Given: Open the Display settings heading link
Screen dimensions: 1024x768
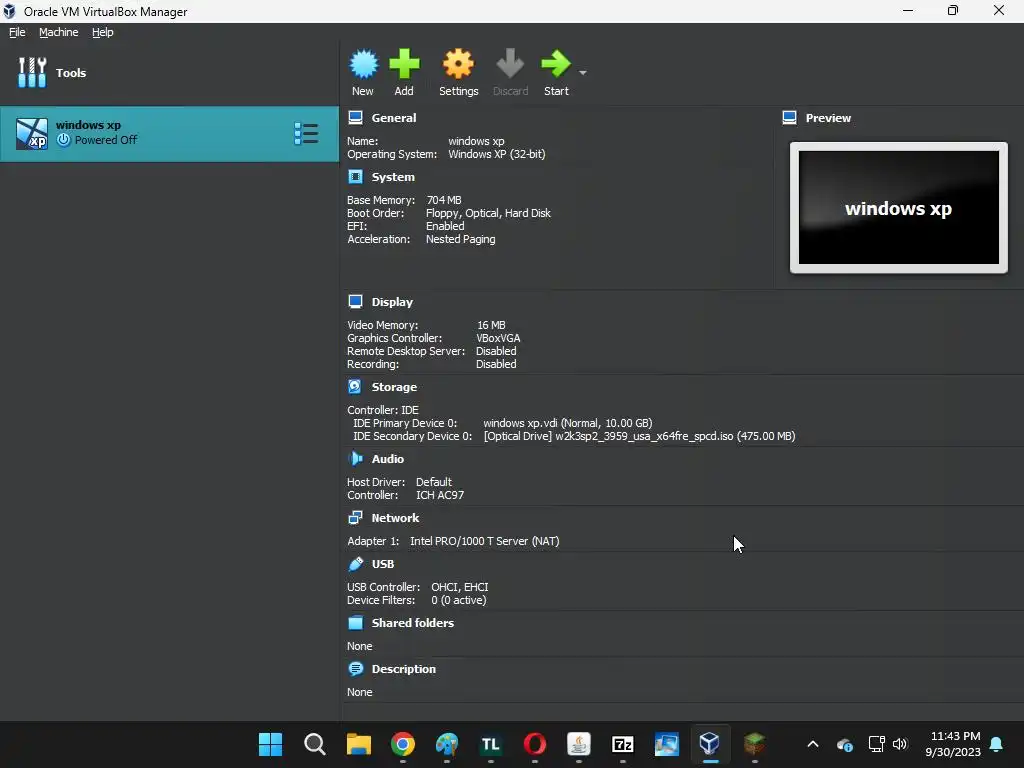Looking at the screenshot, I should (x=392, y=302).
